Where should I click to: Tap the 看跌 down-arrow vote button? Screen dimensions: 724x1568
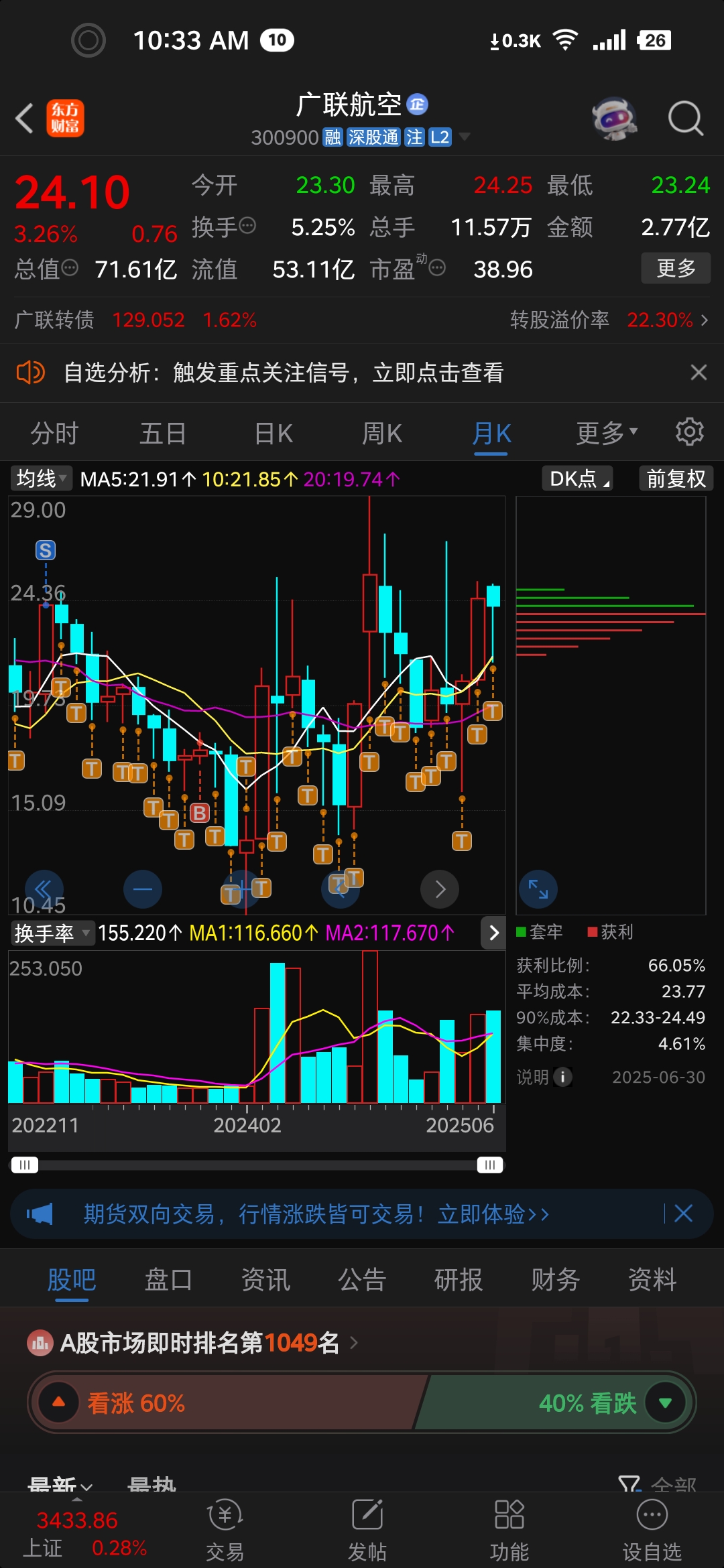pos(665,1402)
